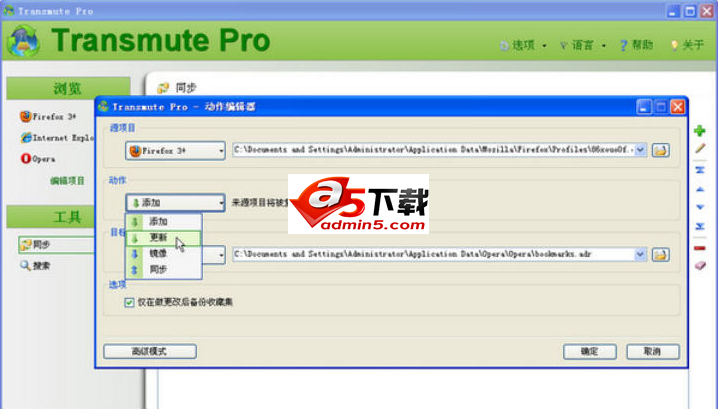Click the move-to-bottom arrow icon

tap(700, 226)
